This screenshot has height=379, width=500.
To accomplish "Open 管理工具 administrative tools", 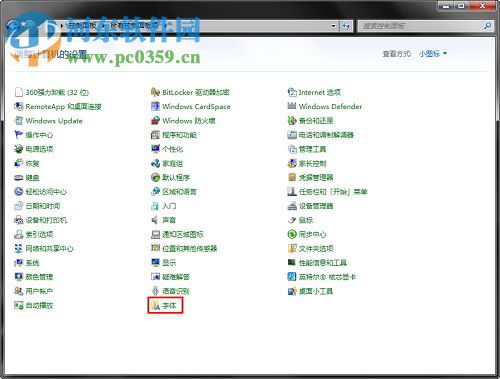I will coord(307,149).
